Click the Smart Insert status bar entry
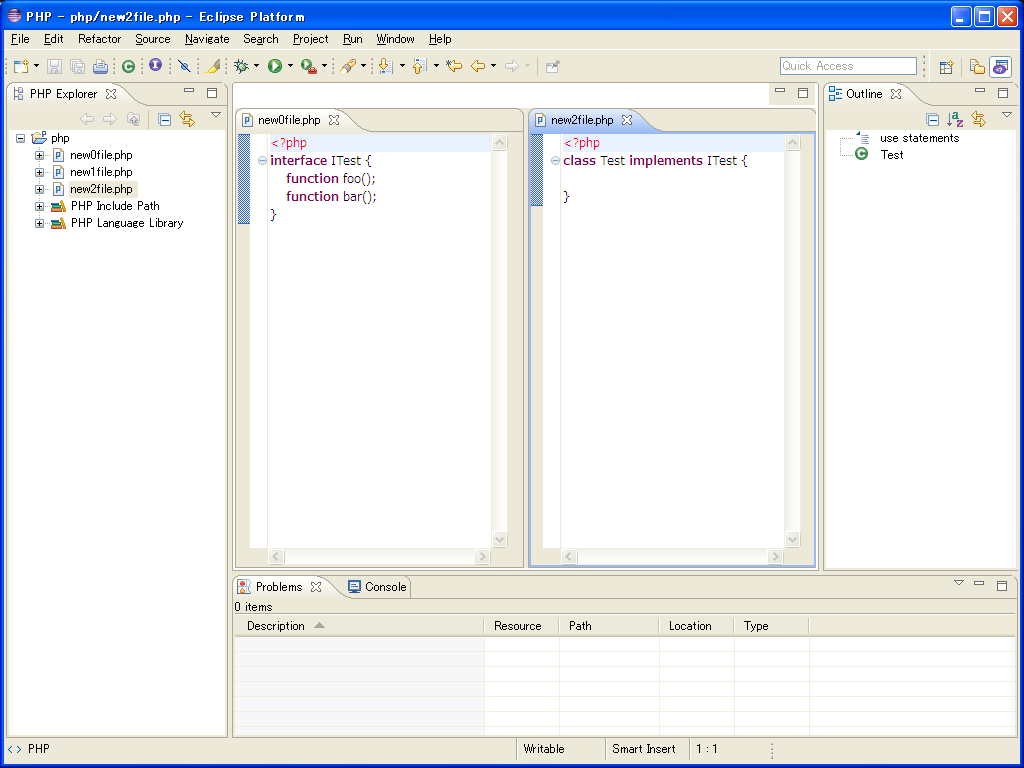Image resolution: width=1024 pixels, height=768 pixels. click(x=643, y=749)
